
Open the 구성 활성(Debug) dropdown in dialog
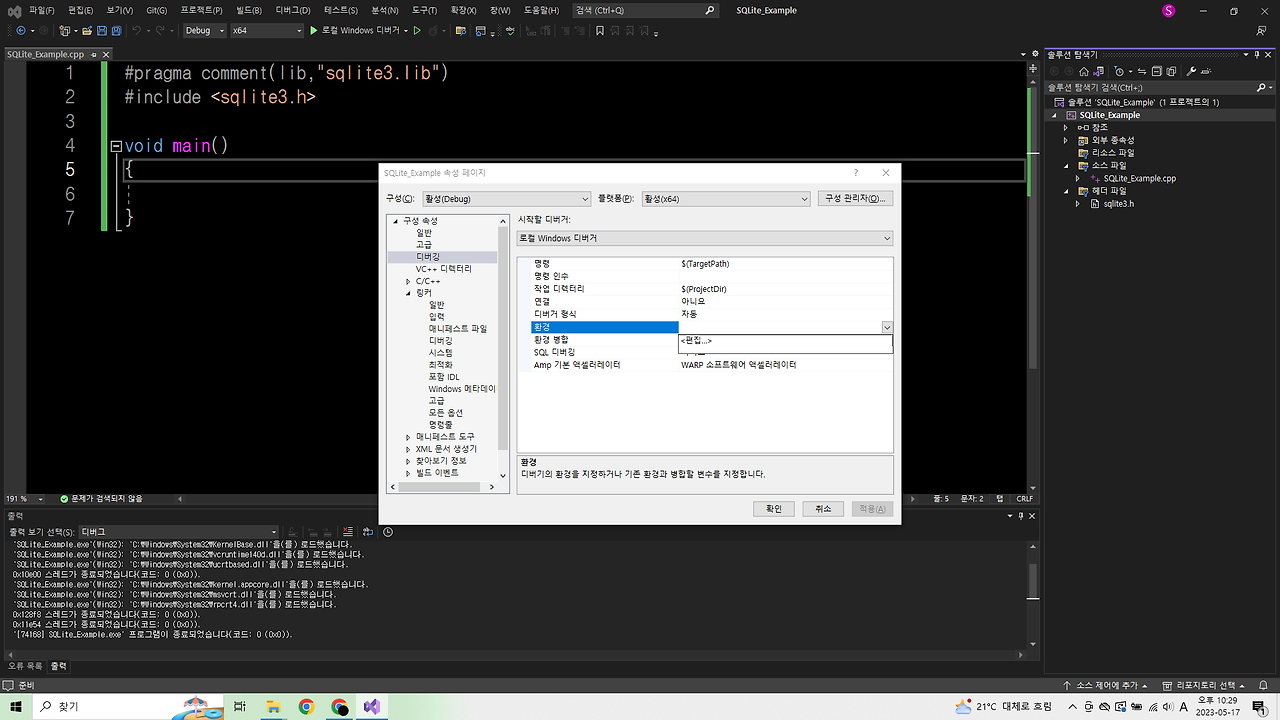coord(506,198)
